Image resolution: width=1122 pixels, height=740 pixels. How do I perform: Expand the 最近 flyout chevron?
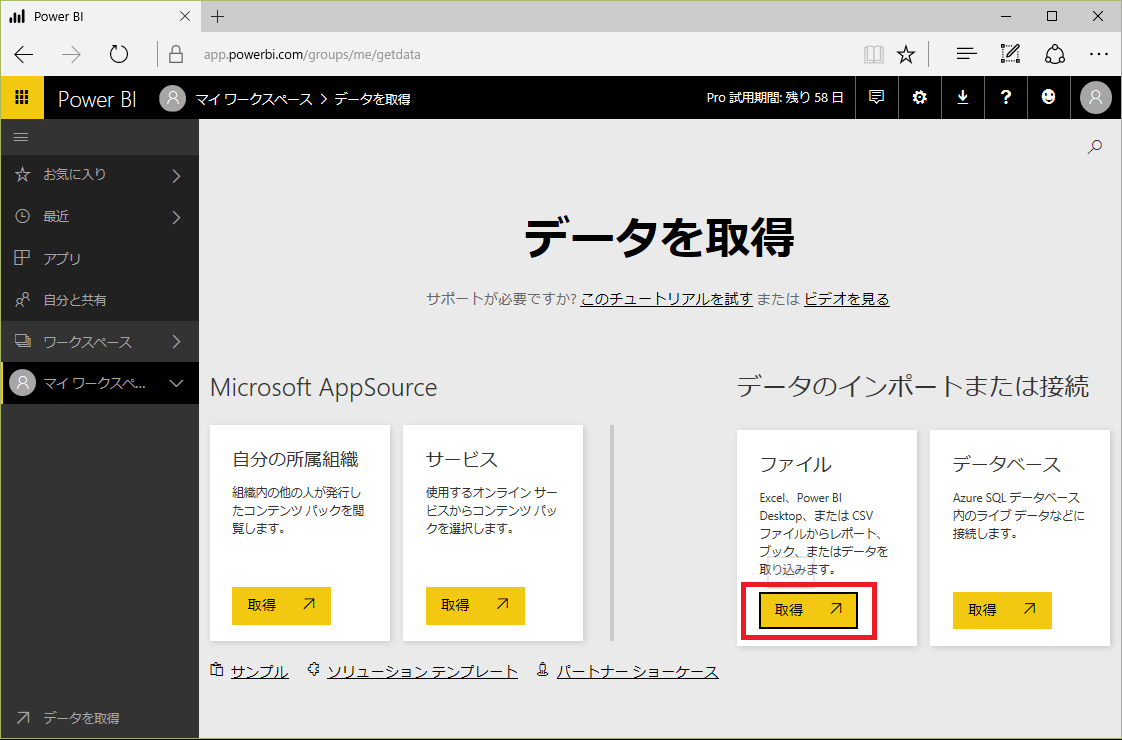tap(177, 217)
